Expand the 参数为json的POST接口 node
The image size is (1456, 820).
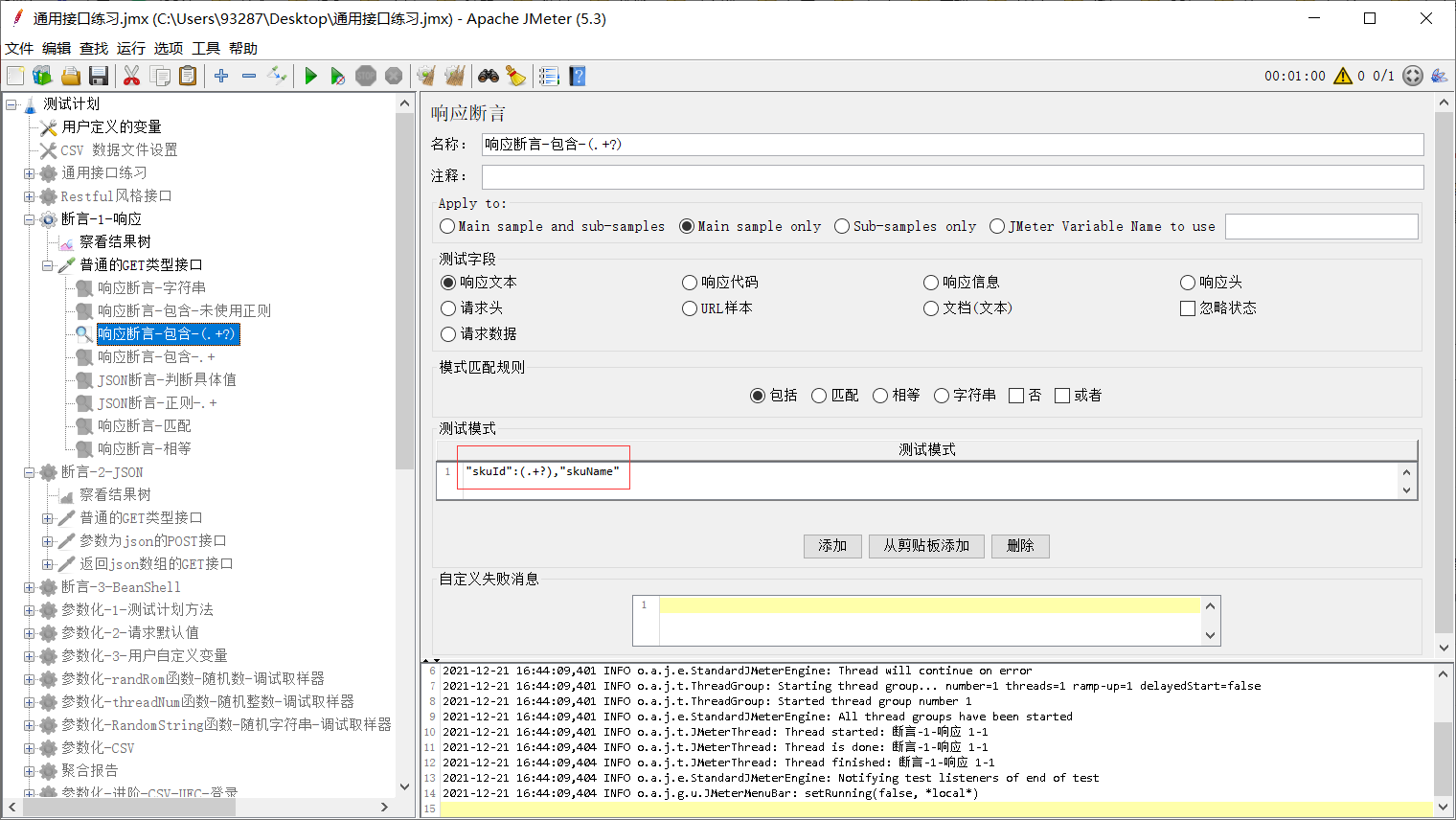pyautogui.click(x=47, y=541)
